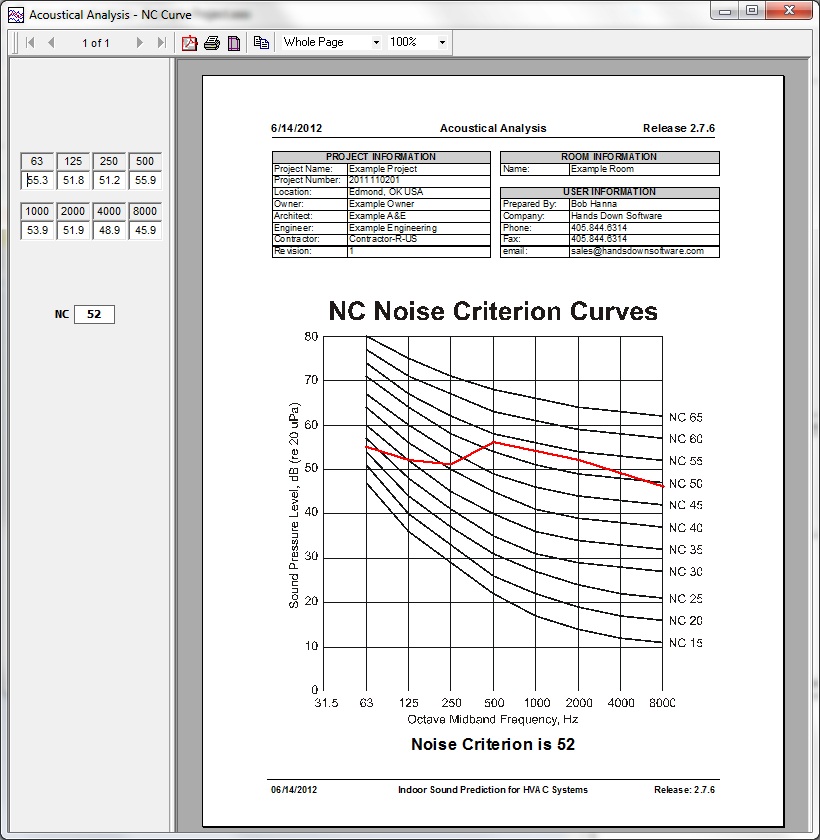Click the 'NC 65' curve label
This screenshot has height=840, width=820.
(686, 417)
